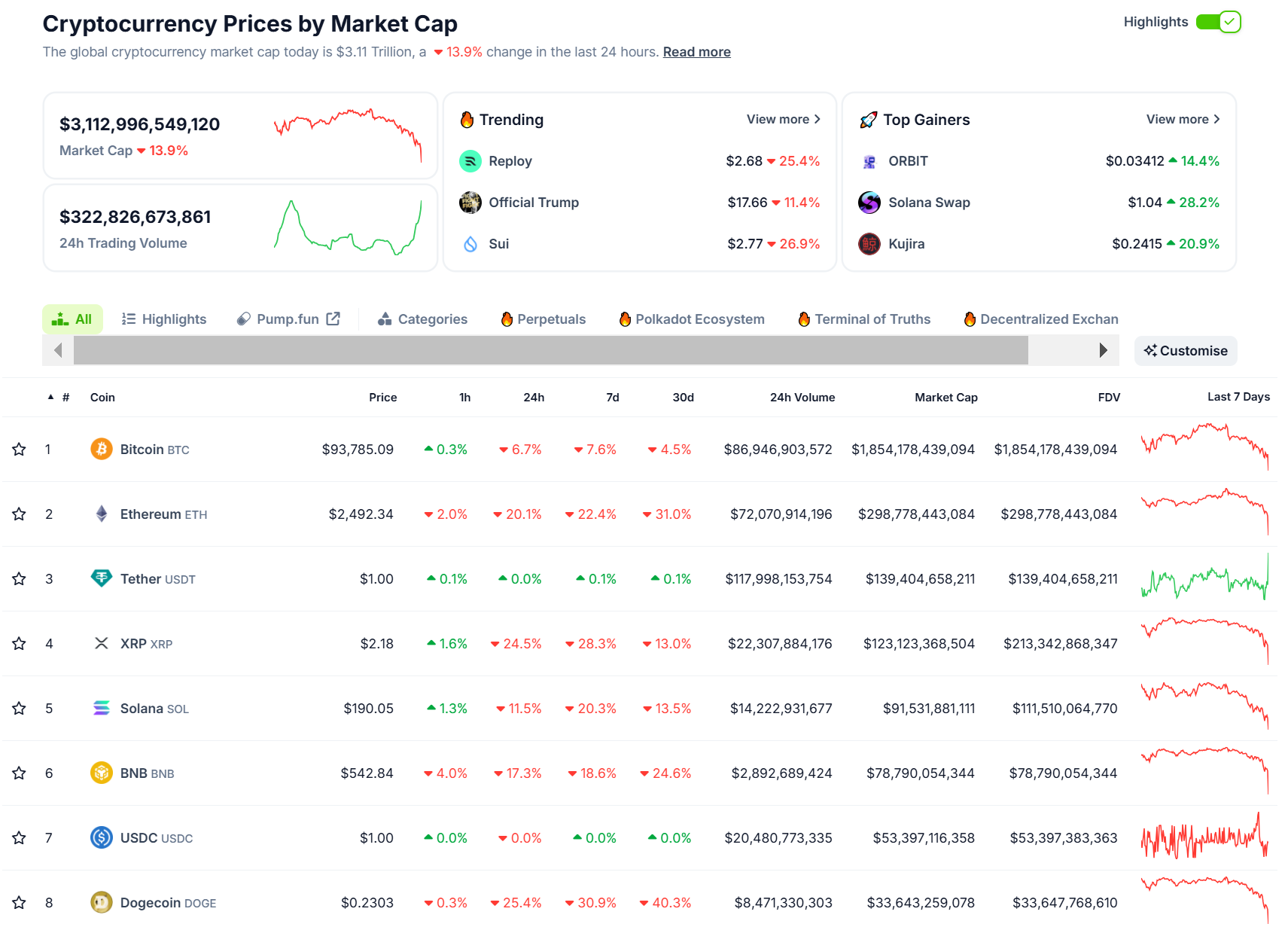This screenshot has height=930, width=1288.
Task: Open the Categories tab
Action: [422, 319]
